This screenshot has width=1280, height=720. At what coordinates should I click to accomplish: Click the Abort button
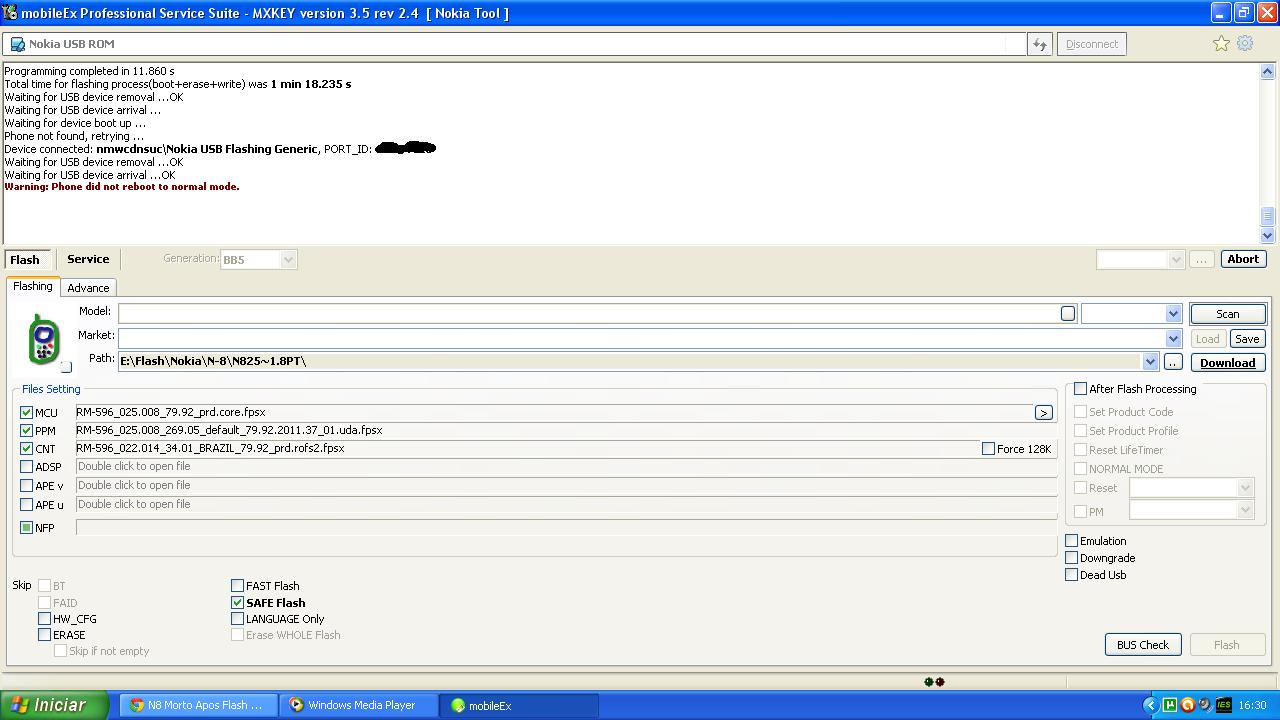[1243, 259]
